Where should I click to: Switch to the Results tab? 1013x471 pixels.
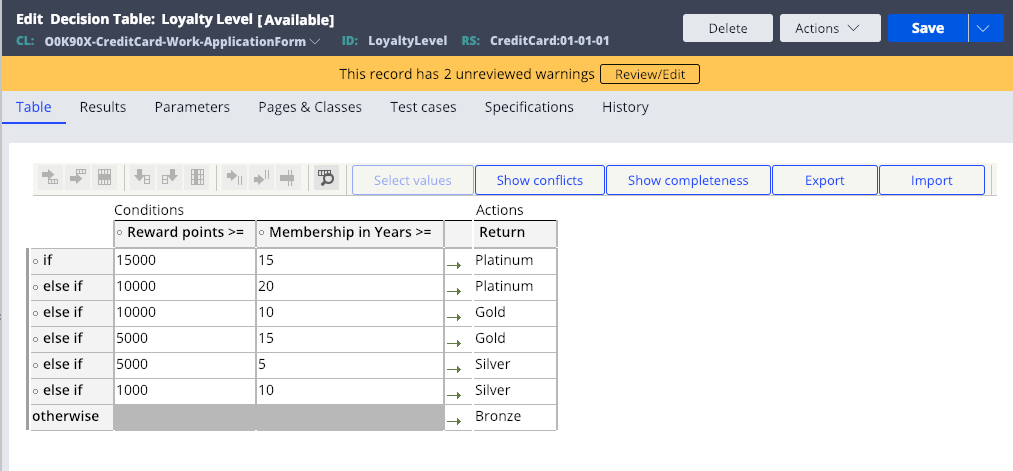click(x=103, y=107)
